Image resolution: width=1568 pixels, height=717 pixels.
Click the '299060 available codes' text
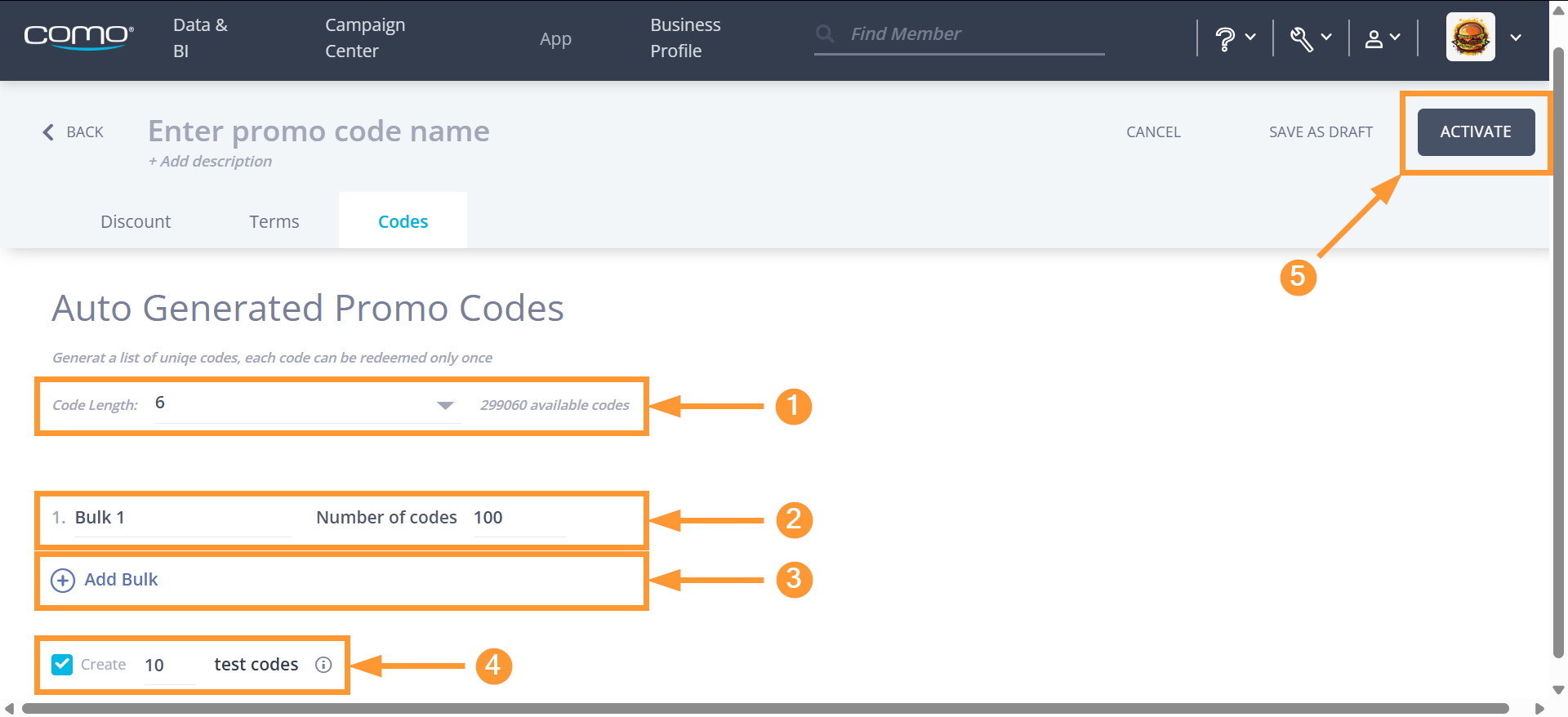pyautogui.click(x=555, y=405)
